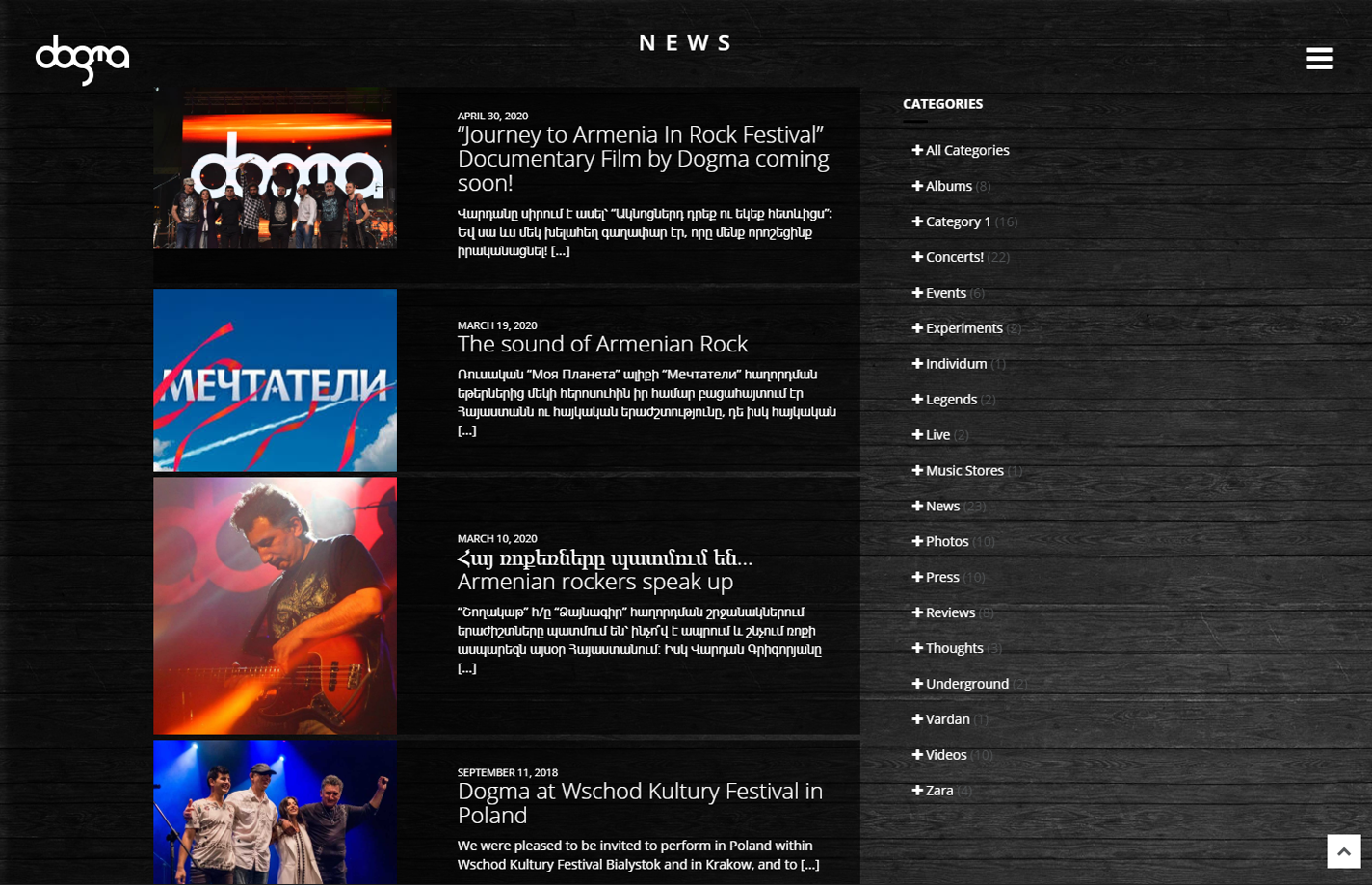1372x885 pixels.
Task: Click "We were pleased to be invited" excerpt
Action: 639,855
